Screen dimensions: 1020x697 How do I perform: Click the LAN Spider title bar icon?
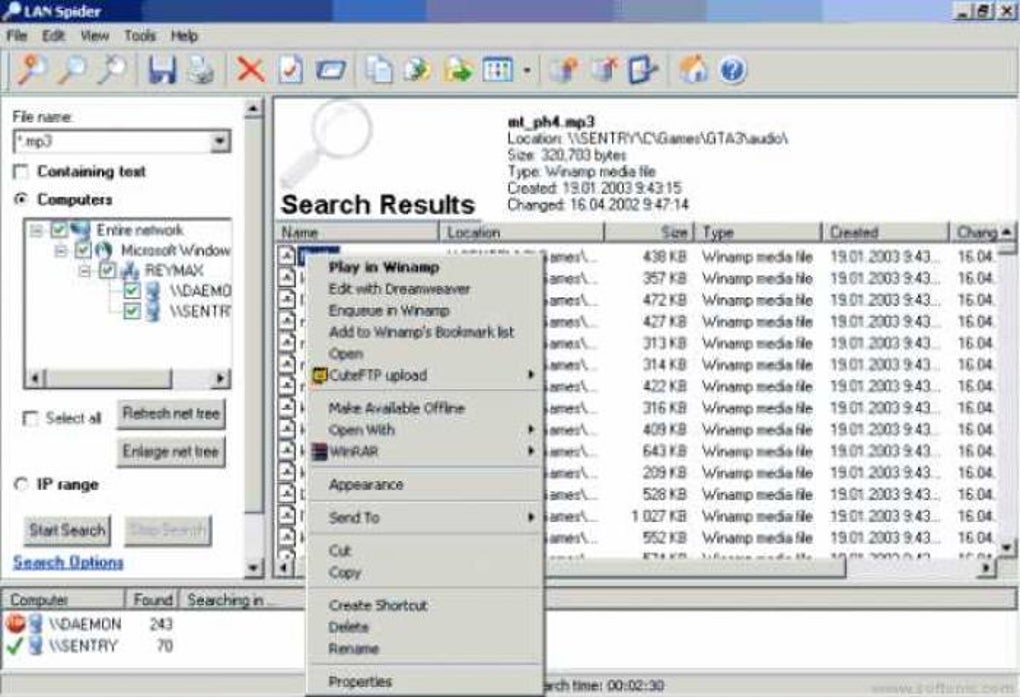[x=12, y=11]
